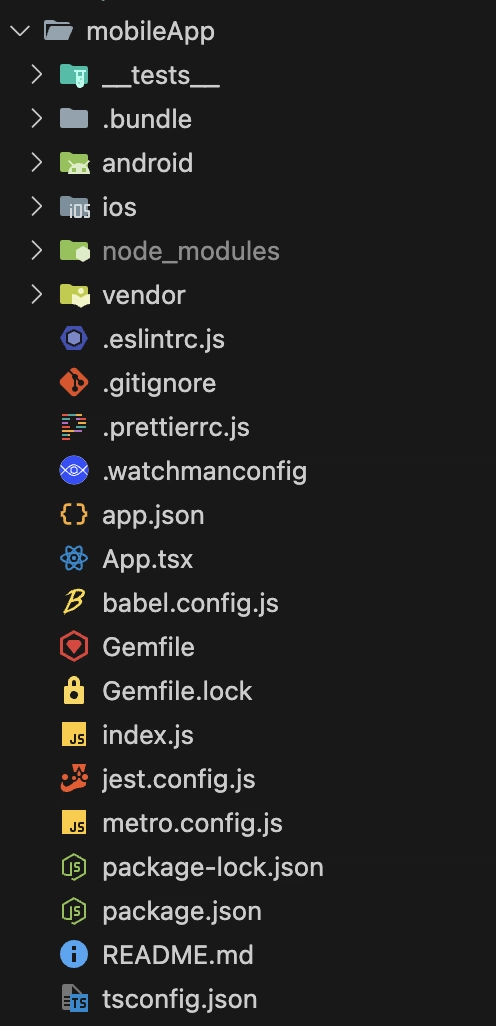Click the Prettier icon beside .prettierrc.js
This screenshot has height=1026, width=496.
pyautogui.click(x=74, y=427)
